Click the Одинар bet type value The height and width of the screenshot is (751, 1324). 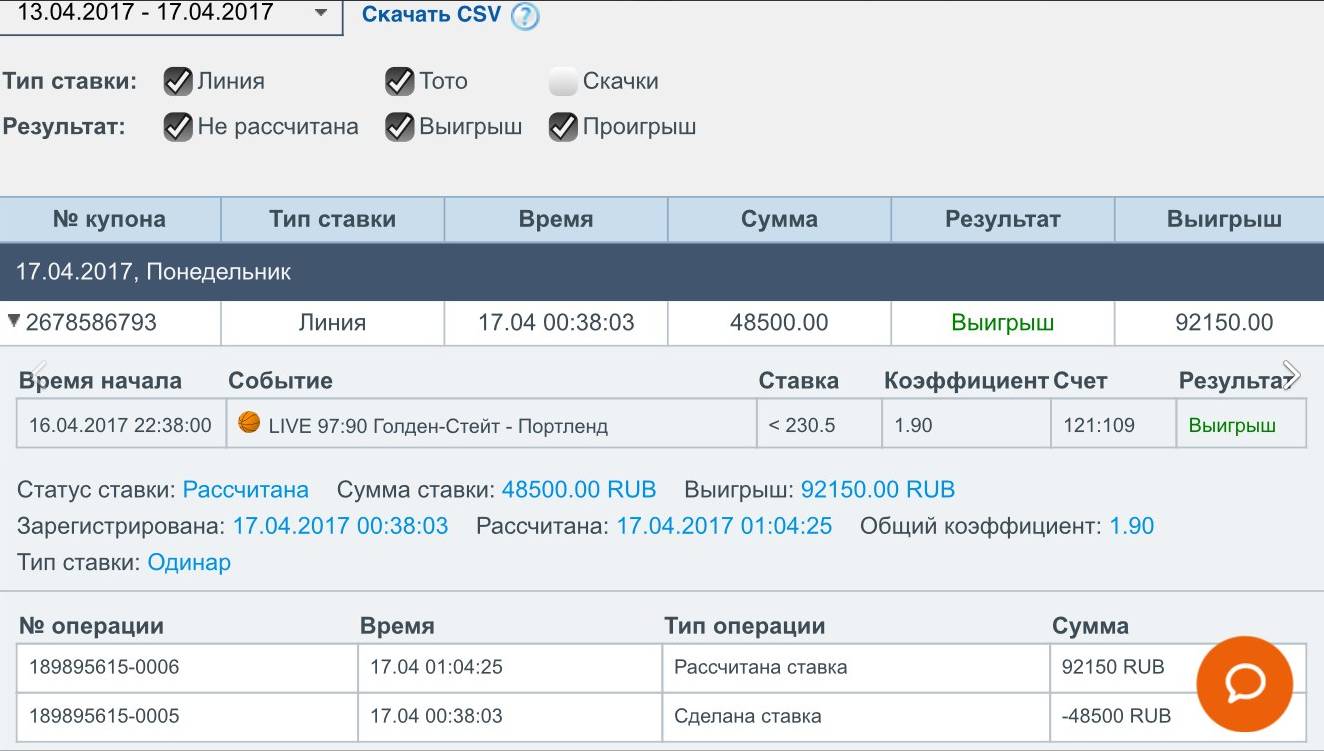tap(189, 562)
